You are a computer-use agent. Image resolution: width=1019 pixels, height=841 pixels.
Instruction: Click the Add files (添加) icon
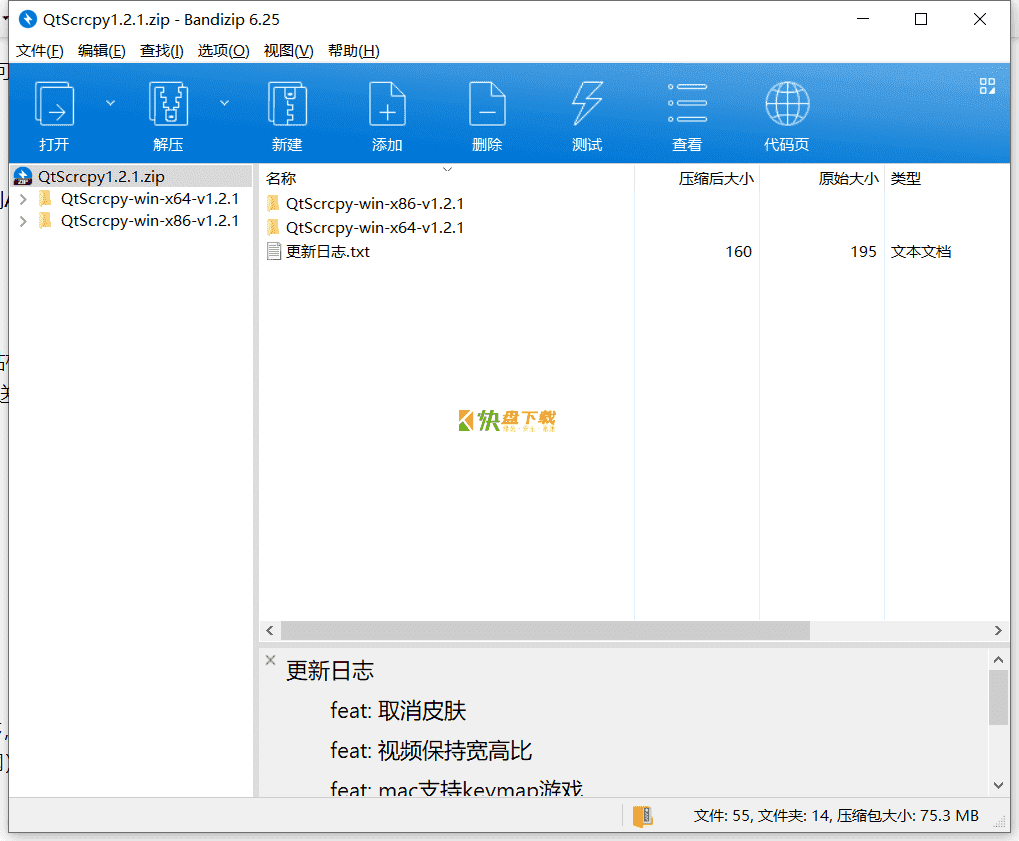tap(387, 104)
